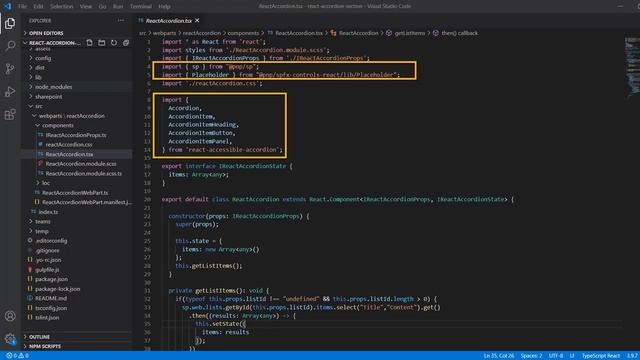Click the errors and warnings status indicator
The image size is (640, 360).
click(x=17, y=356)
